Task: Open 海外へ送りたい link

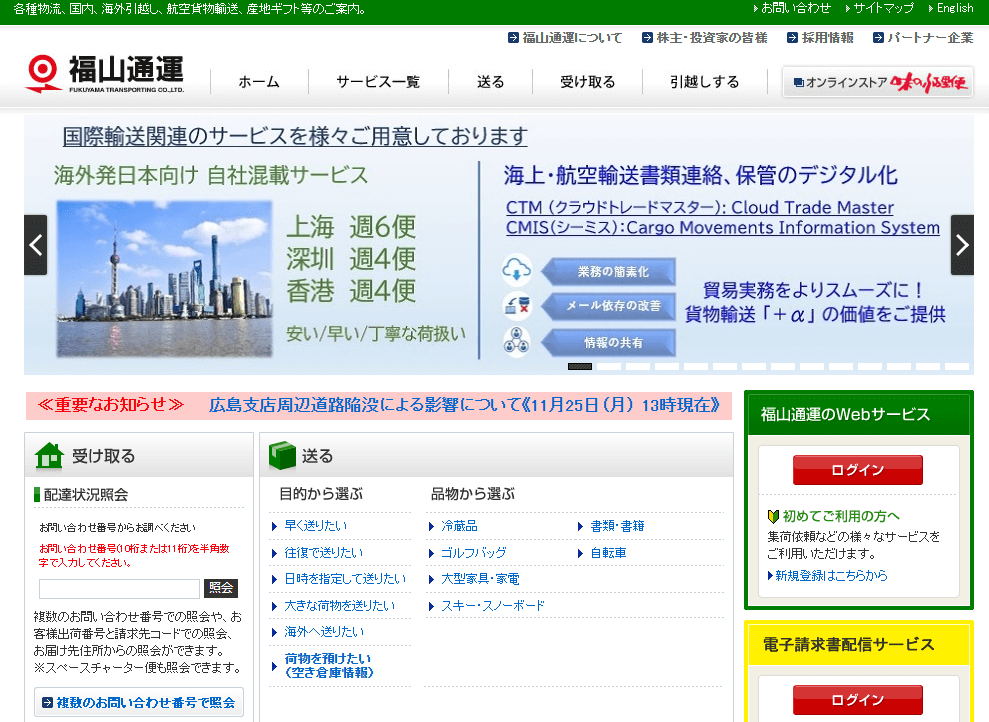Action: [324, 632]
